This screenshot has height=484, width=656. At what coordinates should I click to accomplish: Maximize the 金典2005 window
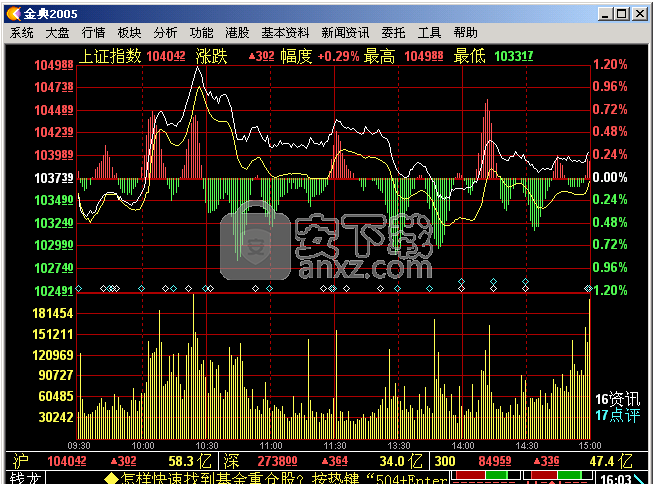pos(622,14)
